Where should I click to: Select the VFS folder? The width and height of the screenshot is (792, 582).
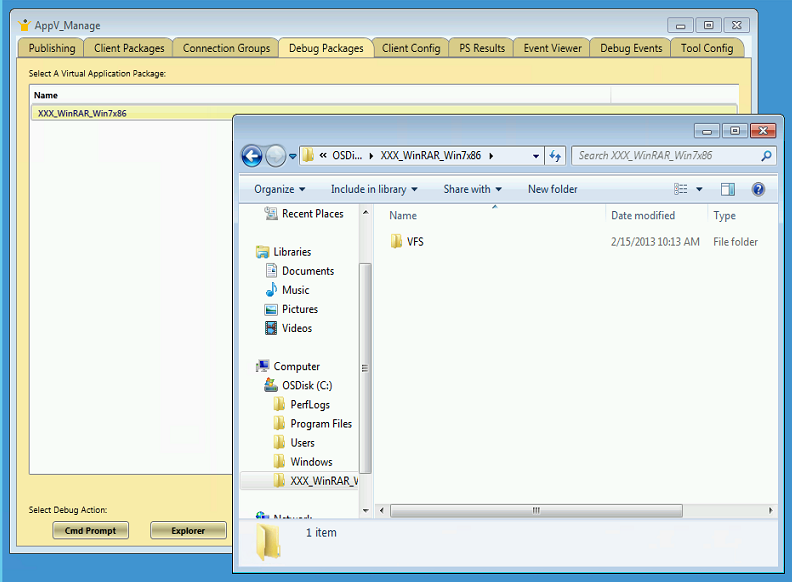415,242
